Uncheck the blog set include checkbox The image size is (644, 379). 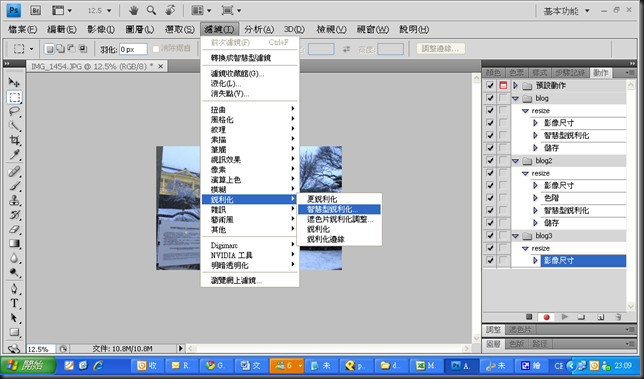click(490, 98)
